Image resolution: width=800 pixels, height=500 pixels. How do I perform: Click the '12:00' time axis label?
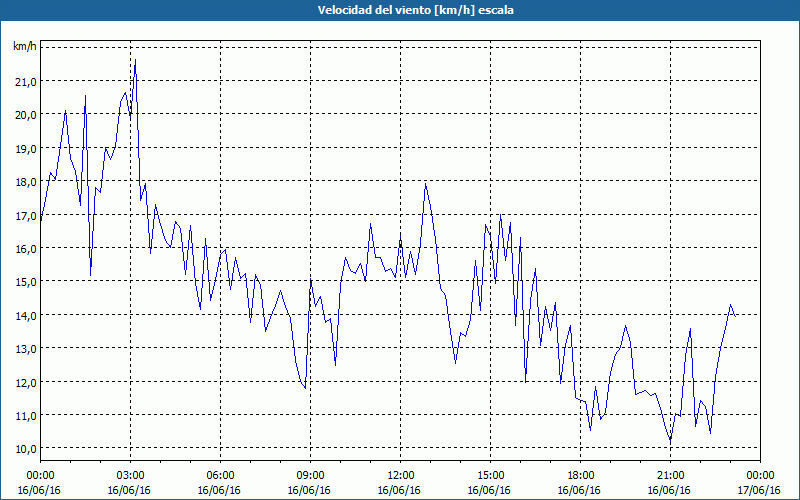(401, 476)
